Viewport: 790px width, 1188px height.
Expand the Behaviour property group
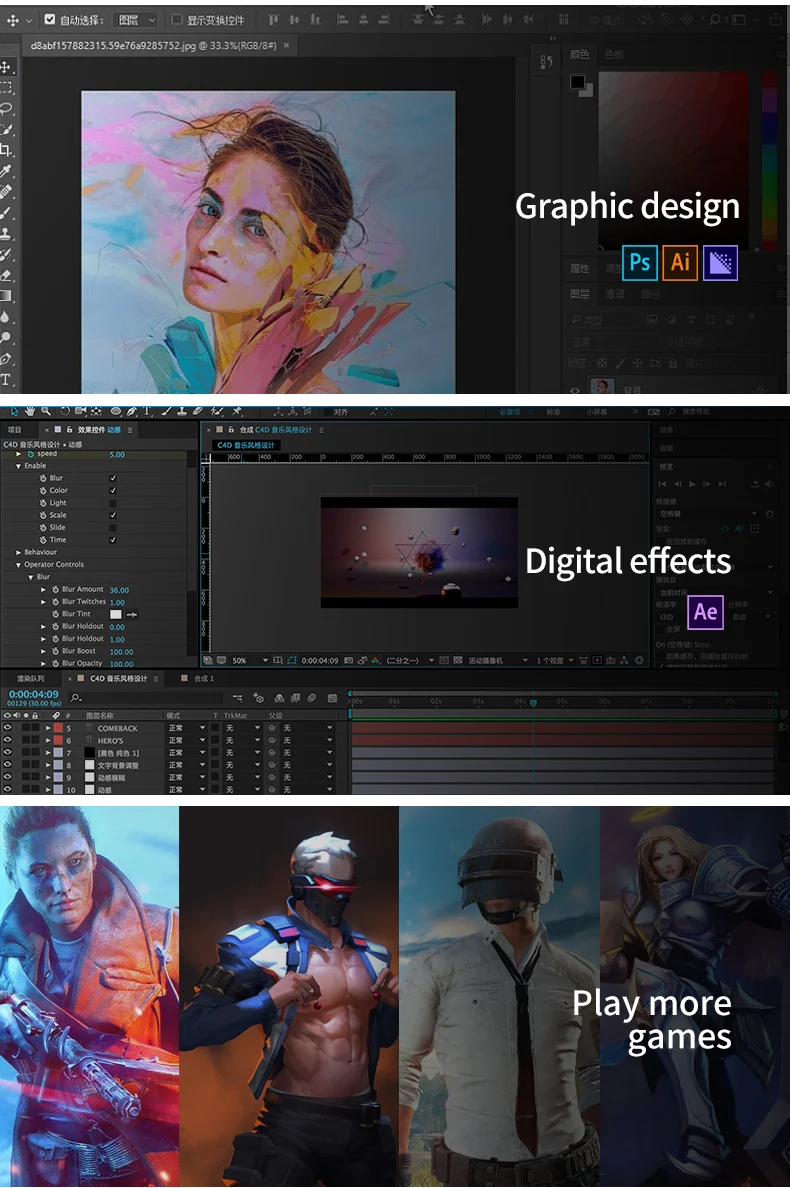point(18,552)
